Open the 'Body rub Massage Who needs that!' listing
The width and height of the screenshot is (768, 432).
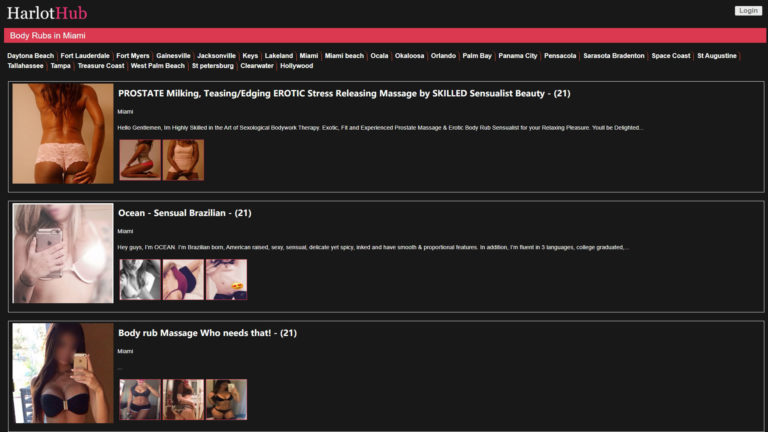pyautogui.click(x=207, y=333)
